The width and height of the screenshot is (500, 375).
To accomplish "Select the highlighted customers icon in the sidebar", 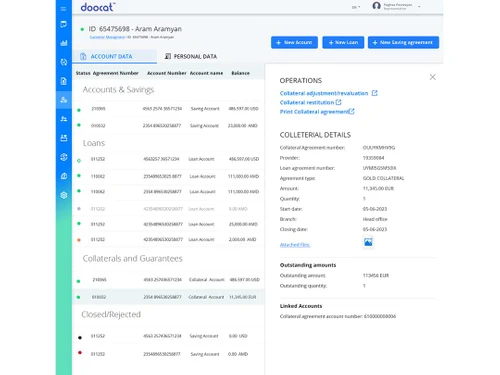I will tap(64, 100).
